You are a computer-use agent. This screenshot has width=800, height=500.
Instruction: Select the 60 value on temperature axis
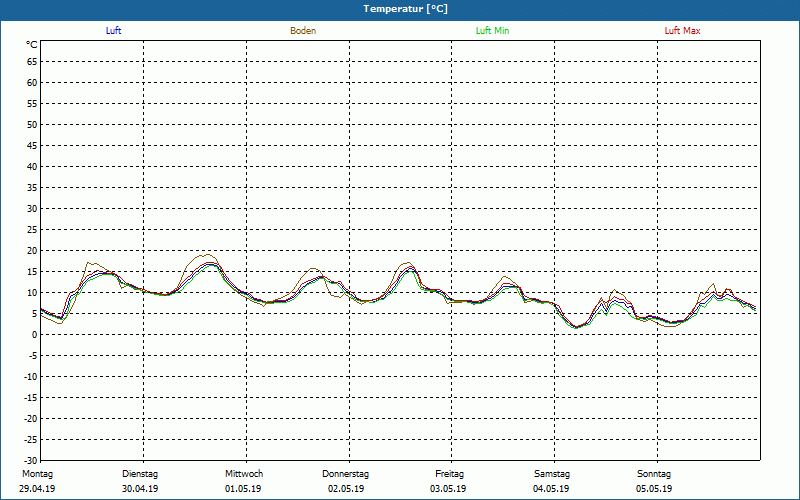[x=32, y=83]
